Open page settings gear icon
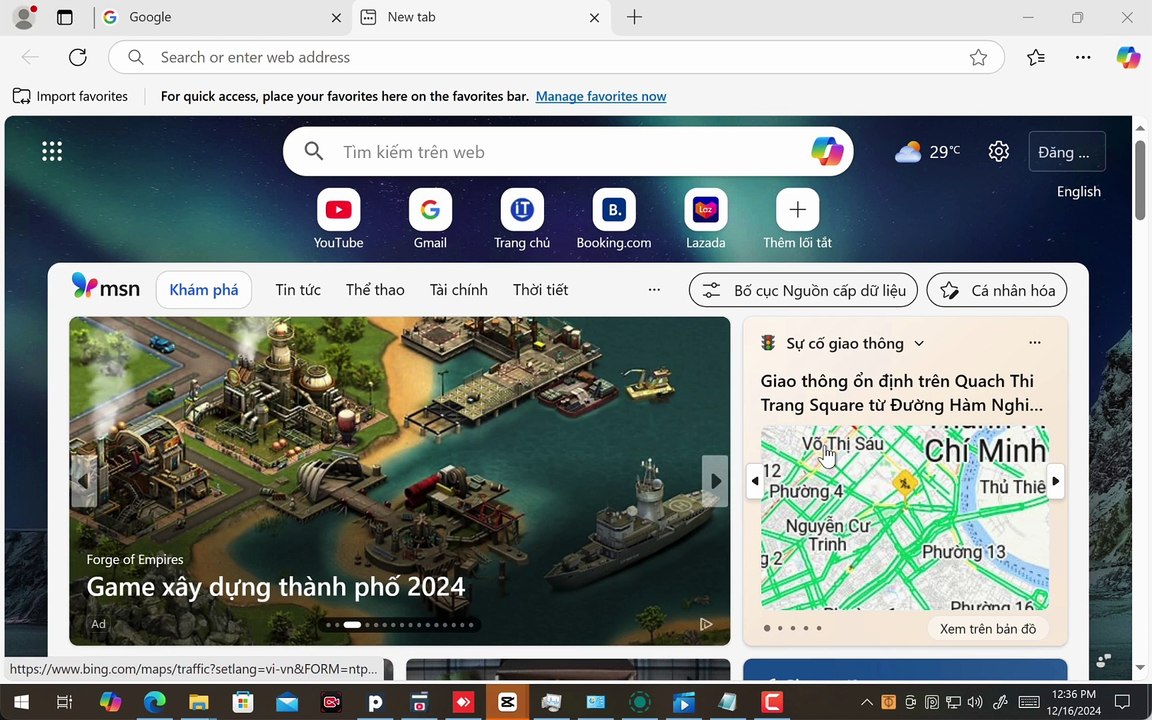The height and width of the screenshot is (720, 1152). [998, 151]
